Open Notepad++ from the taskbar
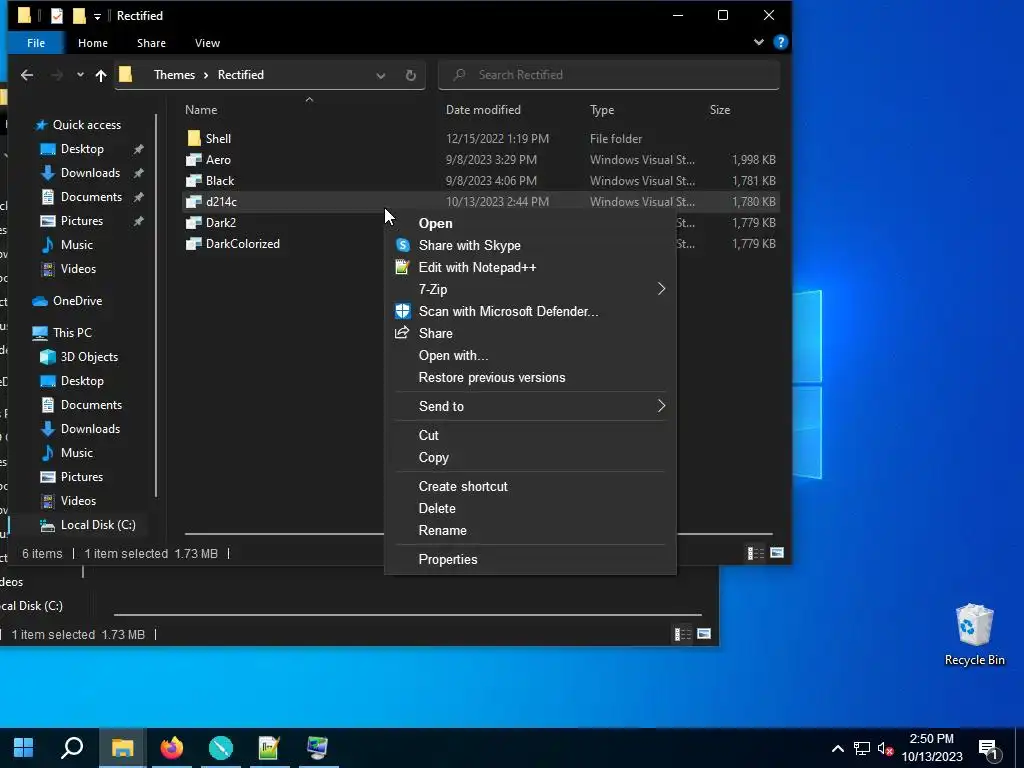The height and width of the screenshot is (768, 1024). pyautogui.click(x=269, y=748)
